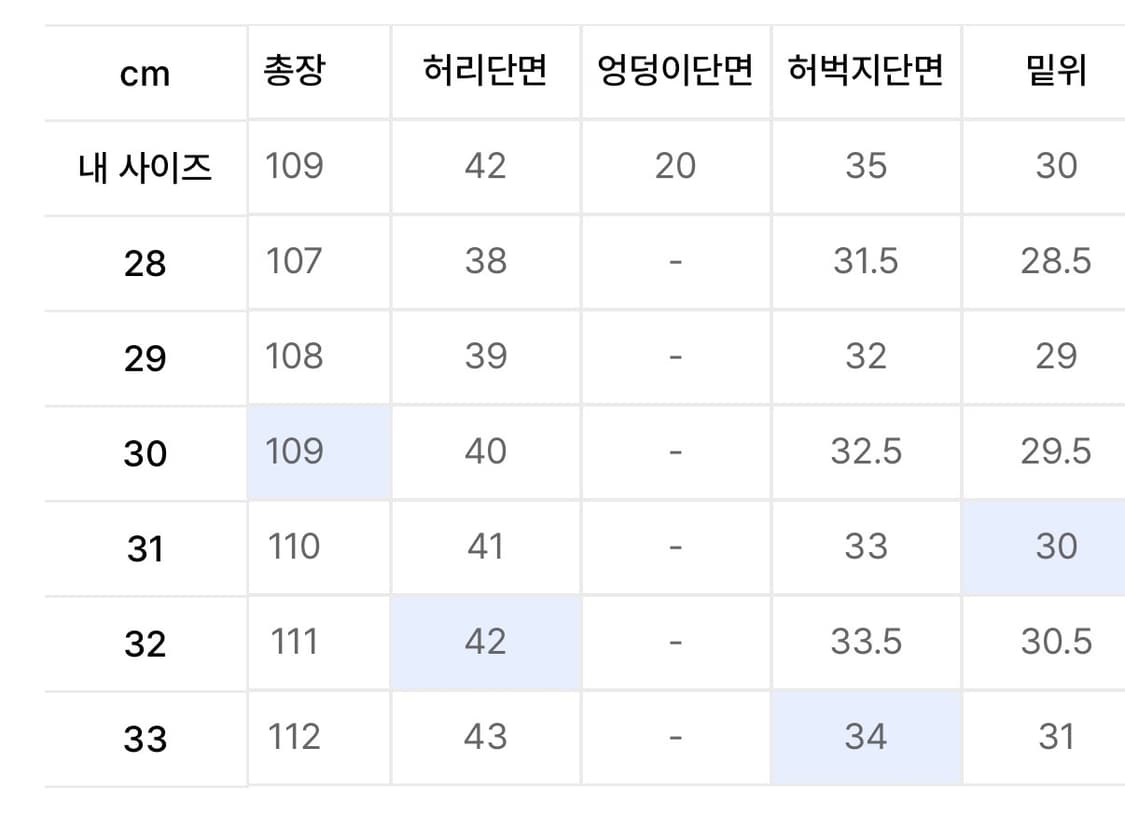Viewport: 1125px width, 816px height.
Task: Click highlighted 109 cell in size 30 row
Action: [x=295, y=451]
